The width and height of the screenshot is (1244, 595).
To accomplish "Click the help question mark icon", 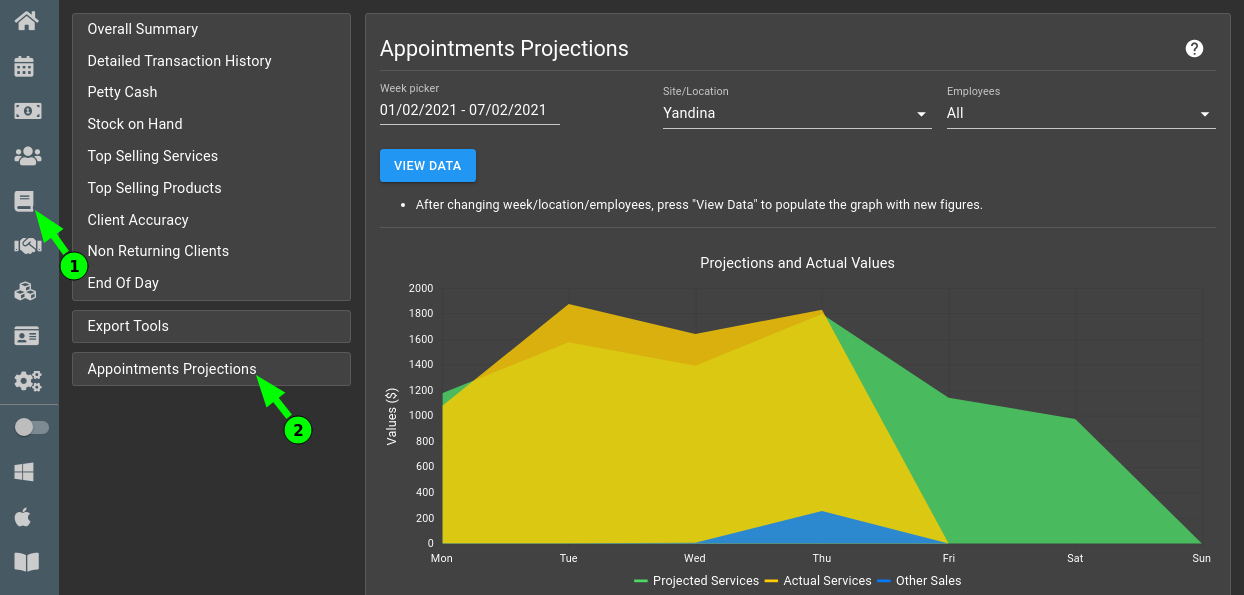I will 1194,48.
